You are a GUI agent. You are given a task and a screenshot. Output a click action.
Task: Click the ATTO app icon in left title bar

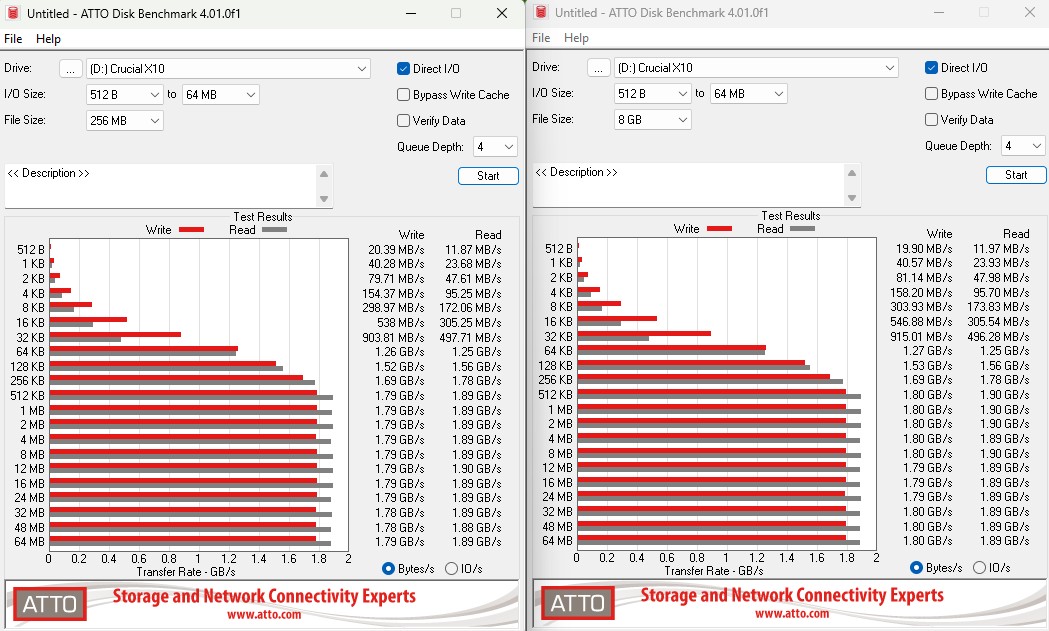tap(13, 13)
